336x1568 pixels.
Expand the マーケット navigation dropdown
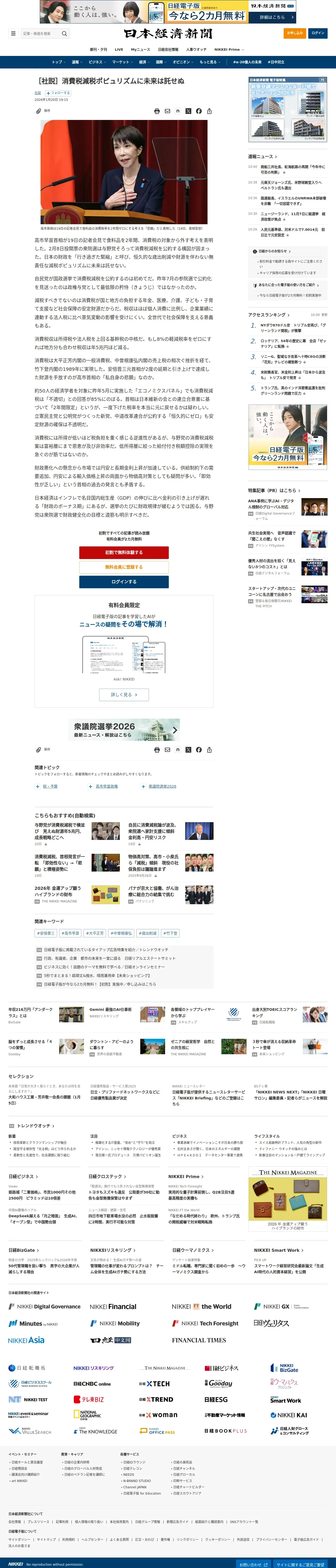122,62
